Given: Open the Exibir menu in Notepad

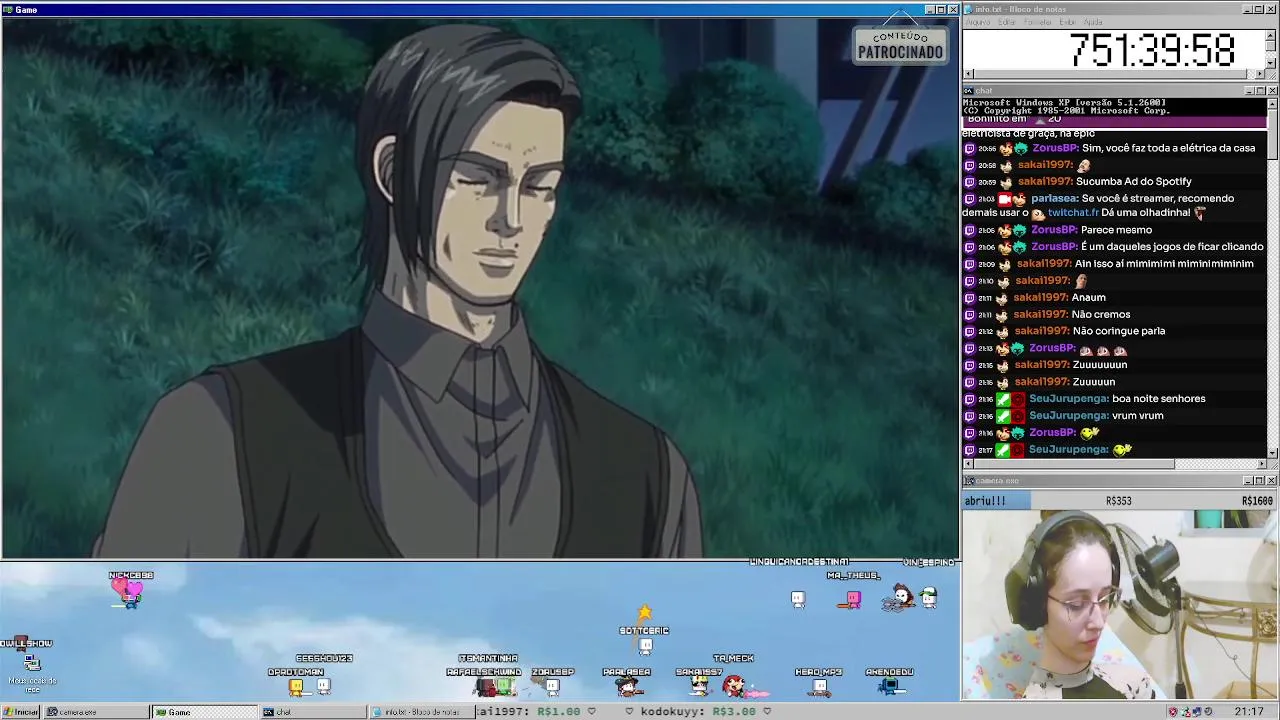Looking at the screenshot, I should click(1068, 22).
